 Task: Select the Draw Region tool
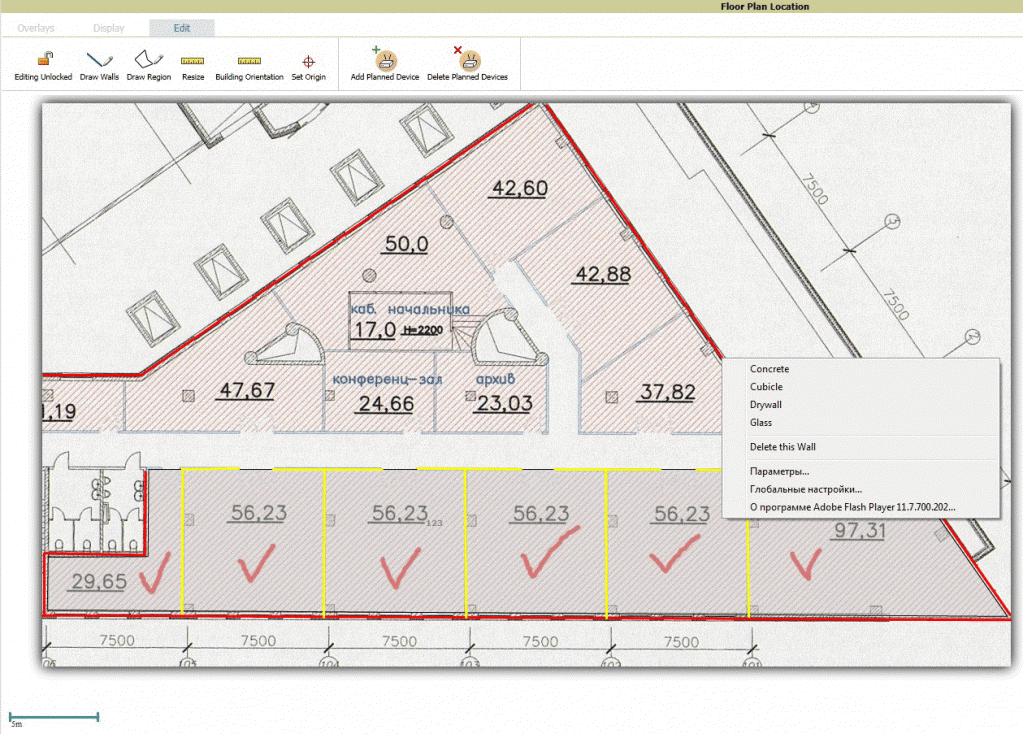pyautogui.click(x=148, y=59)
